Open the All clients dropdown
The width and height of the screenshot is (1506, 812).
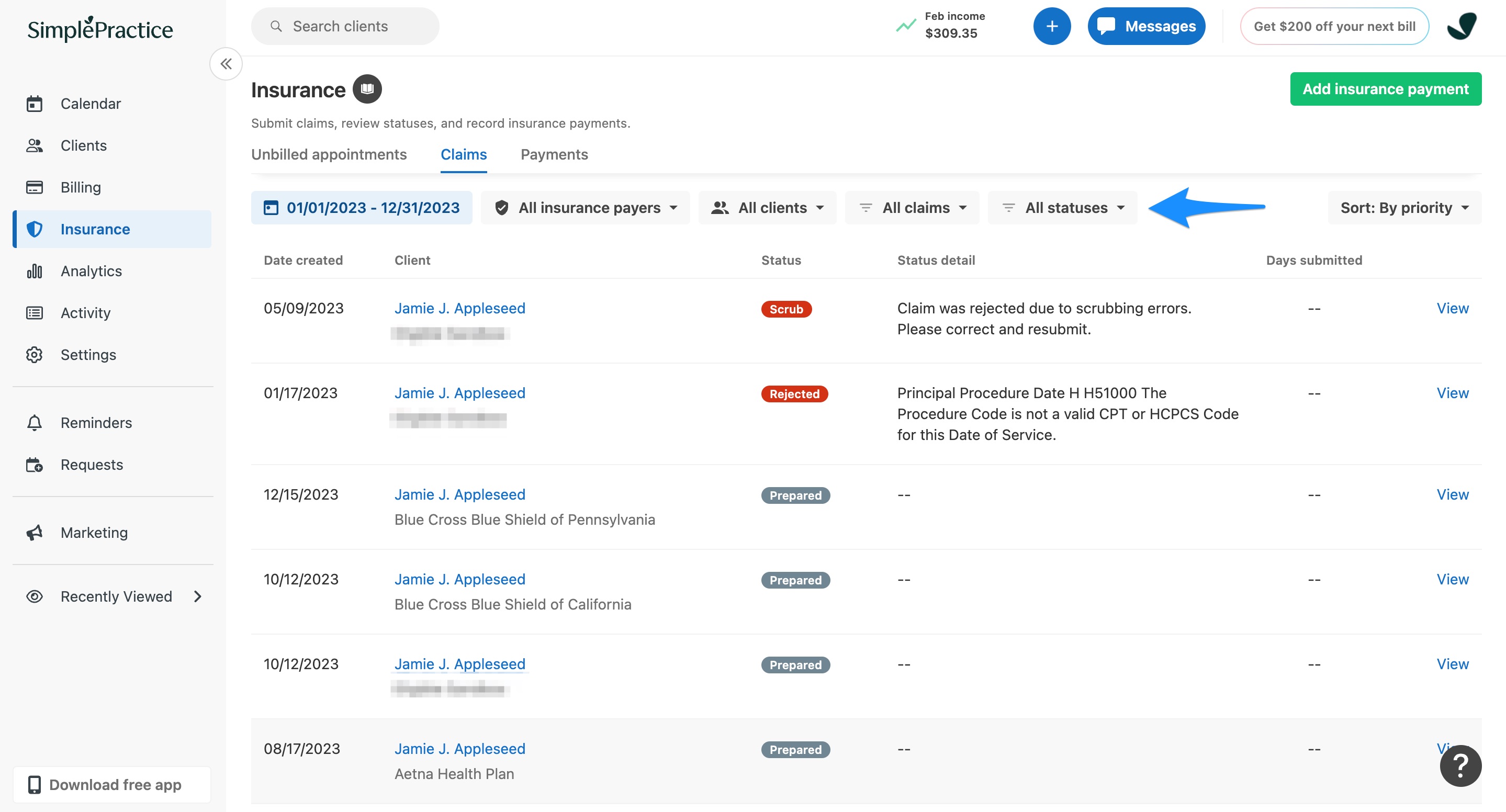pyautogui.click(x=767, y=208)
